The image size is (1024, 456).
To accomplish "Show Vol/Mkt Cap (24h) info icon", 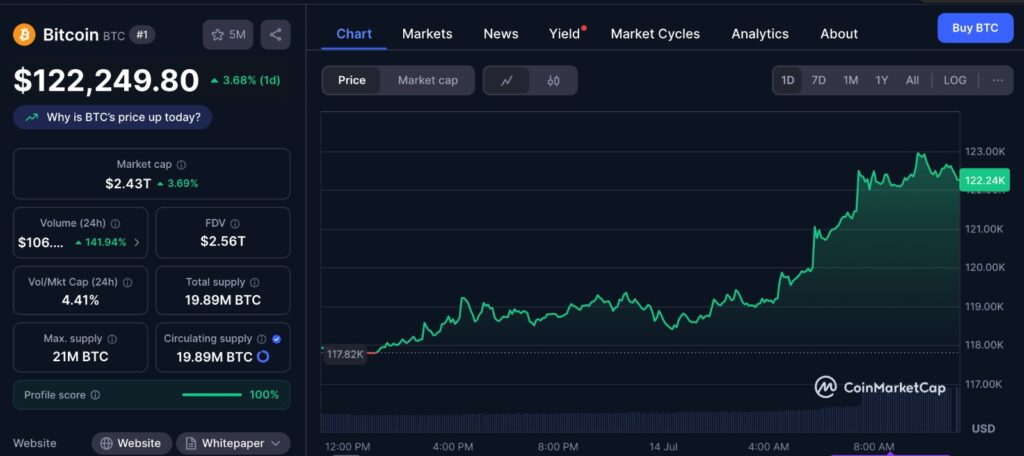I will coord(127,282).
